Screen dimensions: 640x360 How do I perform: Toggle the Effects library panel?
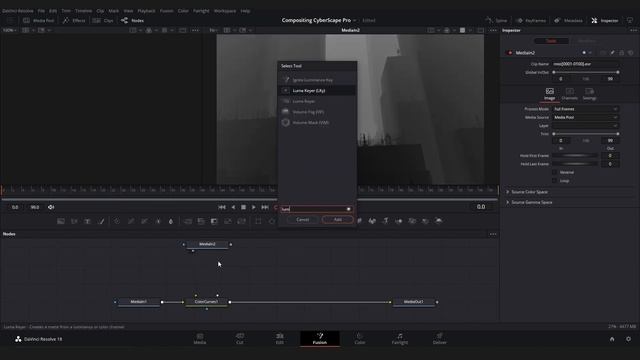pos(74,20)
